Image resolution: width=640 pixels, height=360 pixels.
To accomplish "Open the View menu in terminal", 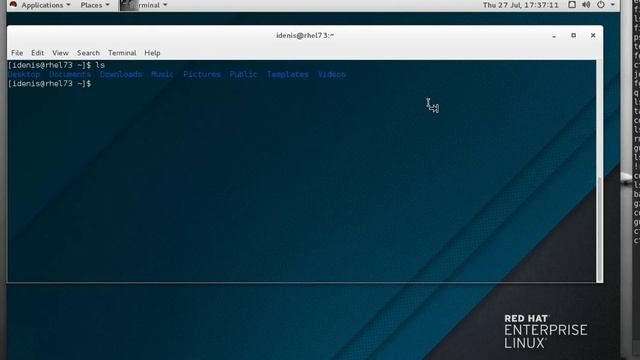I will click(60, 53).
